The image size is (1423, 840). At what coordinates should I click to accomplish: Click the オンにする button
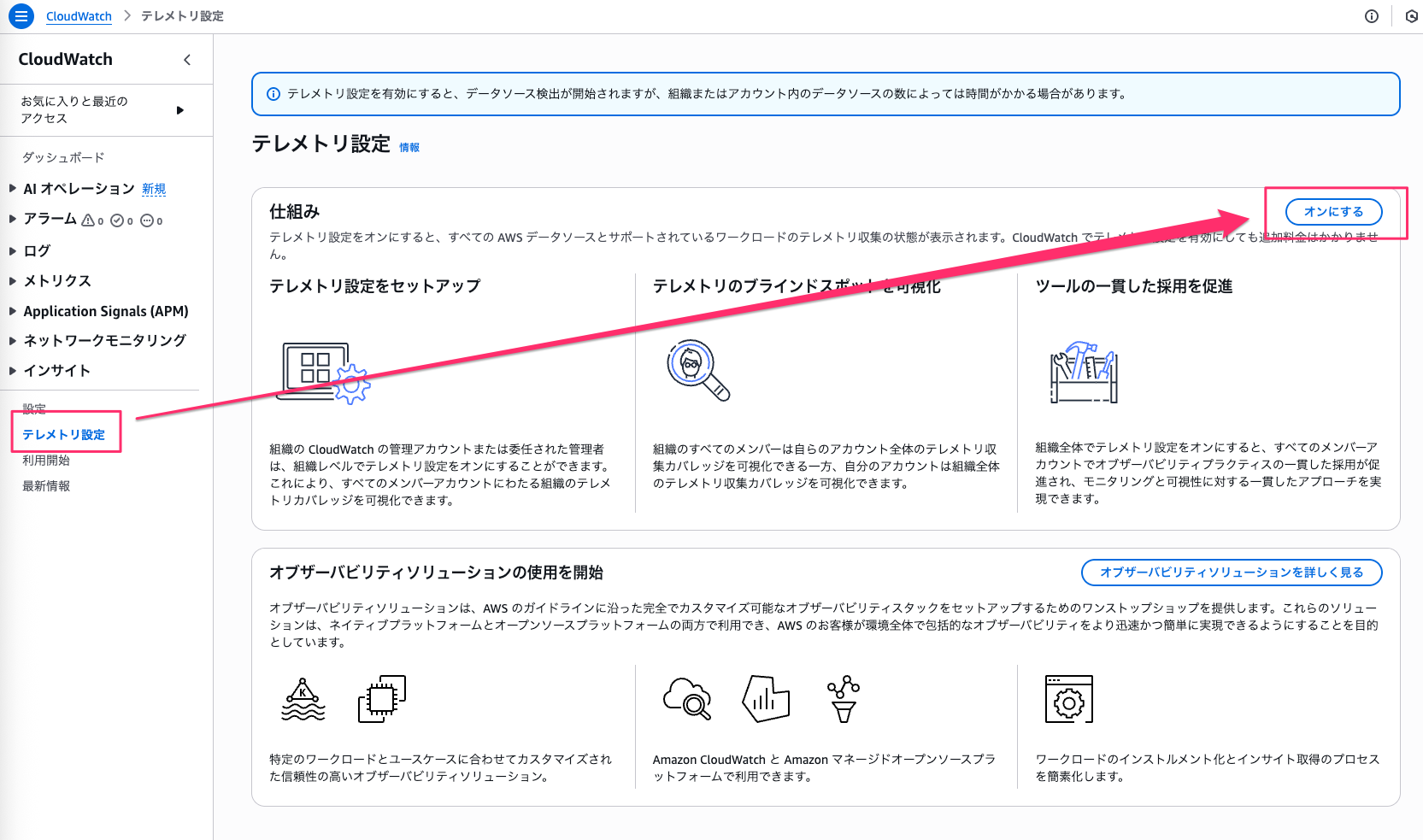tap(1333, 212)
